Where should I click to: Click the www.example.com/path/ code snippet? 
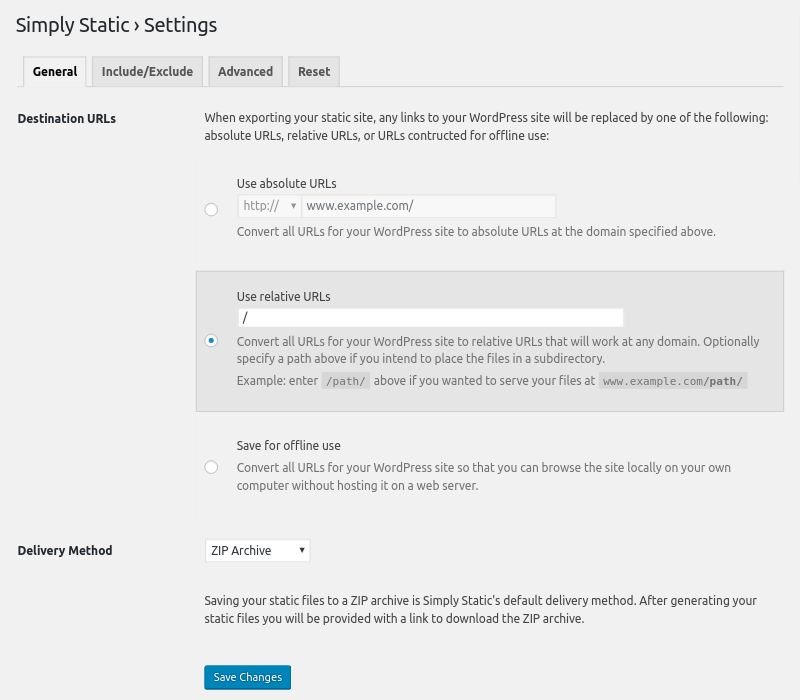tap(673, 381)
